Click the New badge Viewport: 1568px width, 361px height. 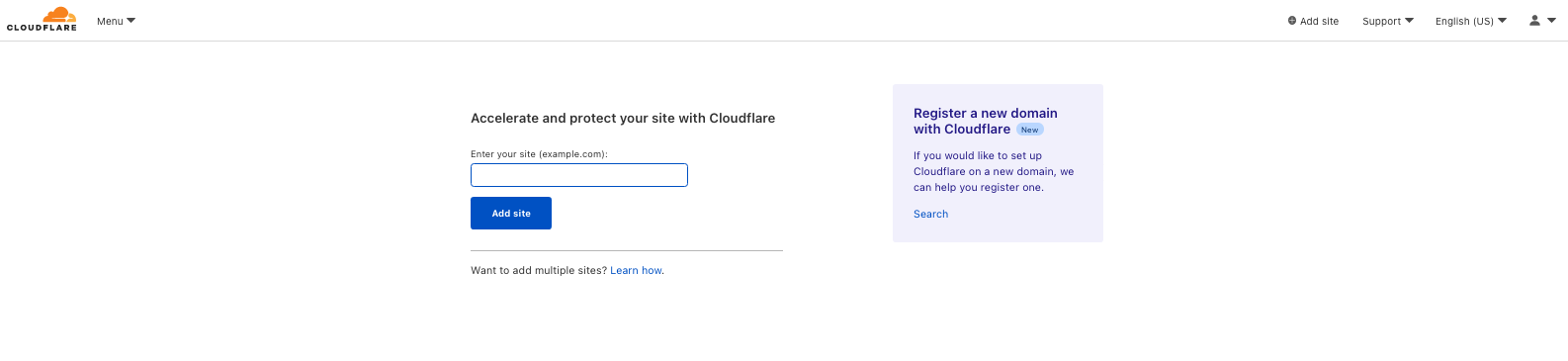[1029, 130]
